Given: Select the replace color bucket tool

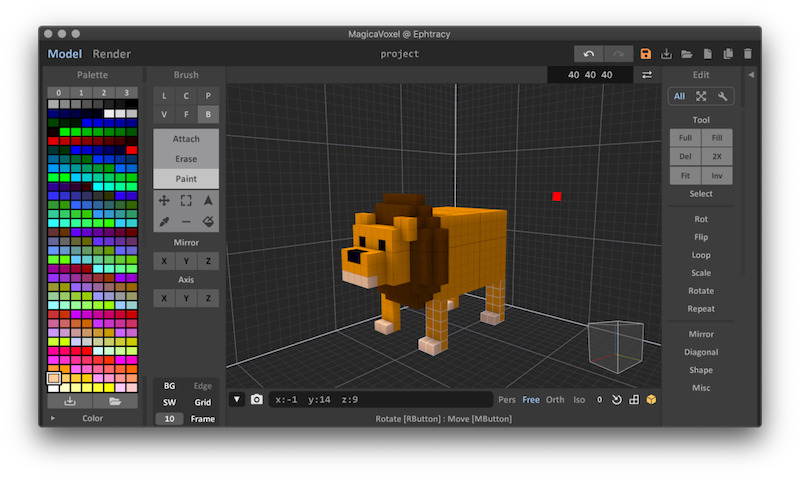Looking at the screenshot, I should [208, 221].
